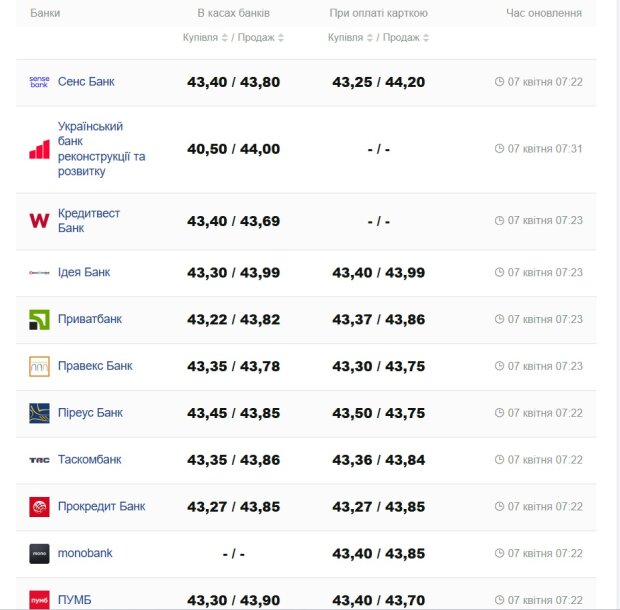Open the Приватбанк link

(90, 320)
